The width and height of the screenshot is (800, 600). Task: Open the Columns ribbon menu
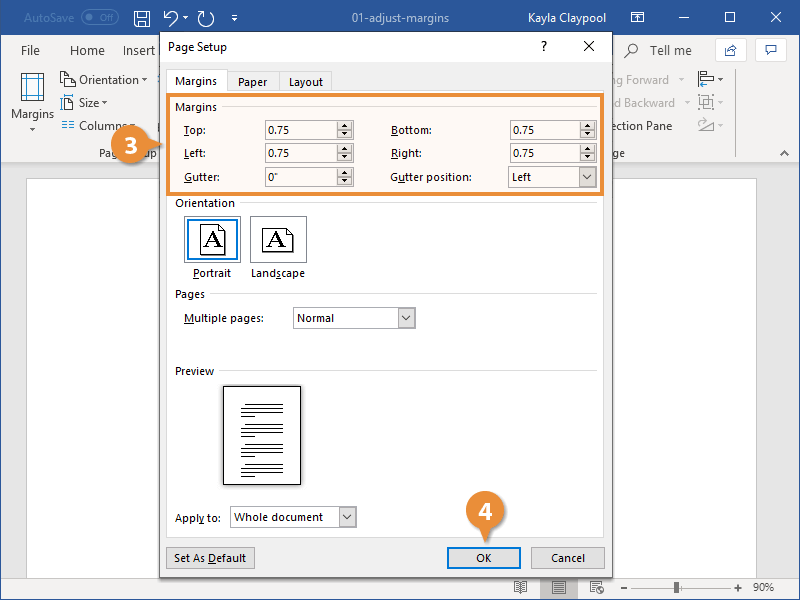(x=98, y=126)
